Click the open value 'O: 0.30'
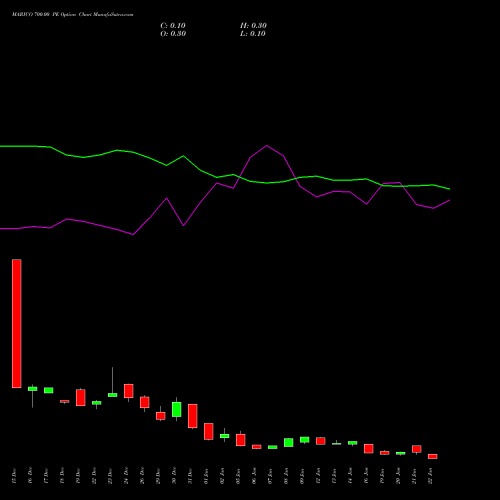Viewport: 500px width, 500px height. point(173,34)
